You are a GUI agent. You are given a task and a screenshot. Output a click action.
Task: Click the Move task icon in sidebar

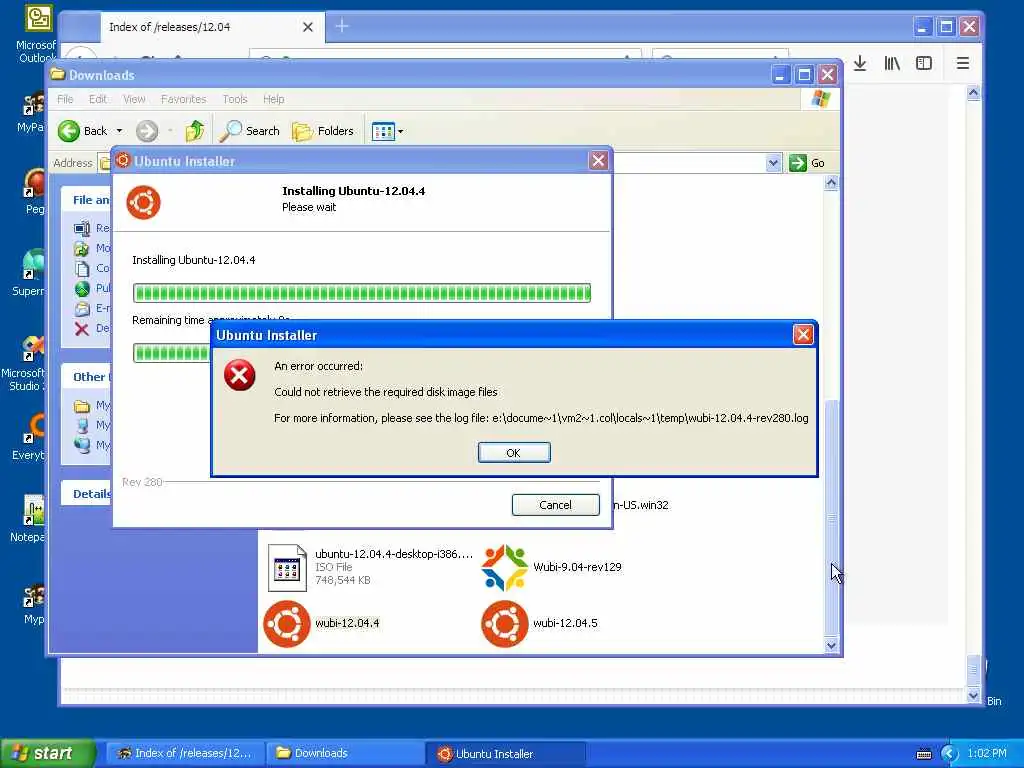click(82, 249)
